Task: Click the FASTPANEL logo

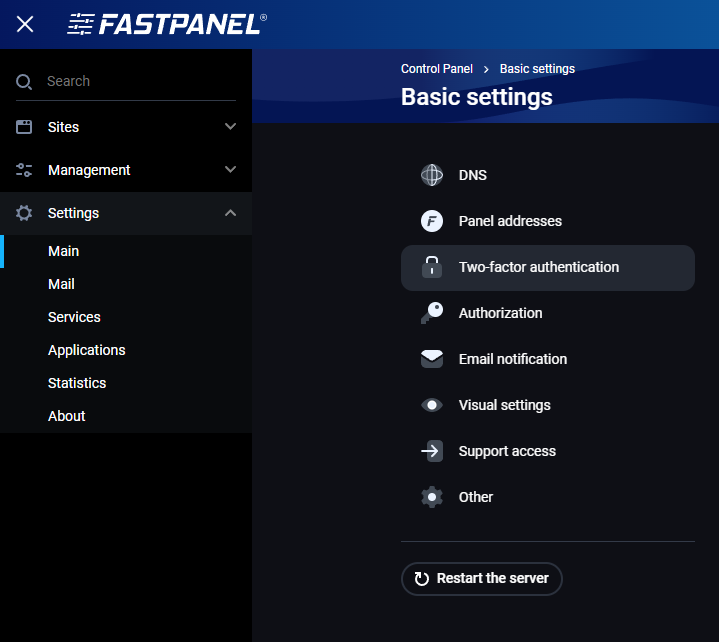Action: pos(167,24)
